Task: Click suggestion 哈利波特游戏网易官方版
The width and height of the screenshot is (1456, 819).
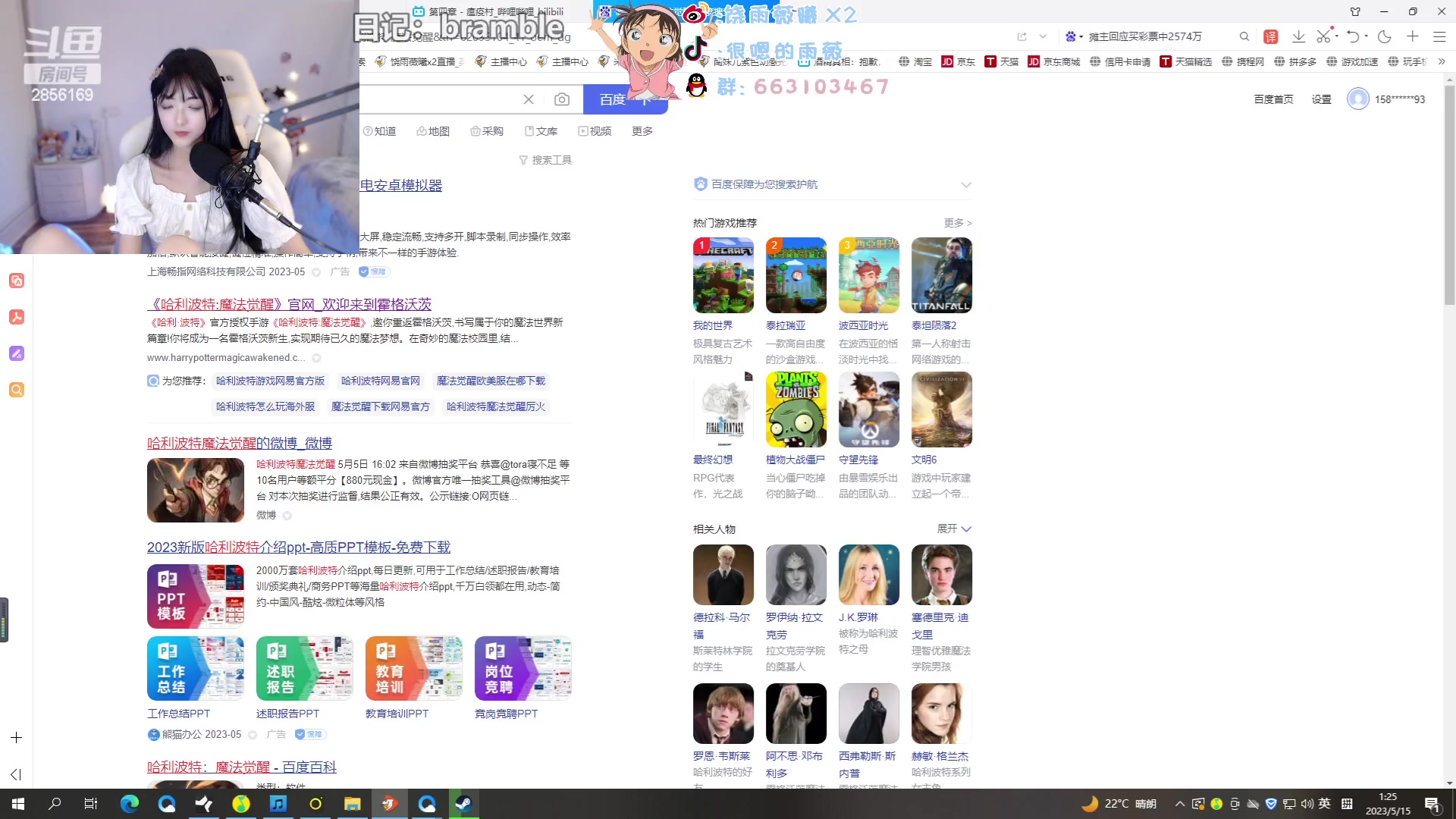Action: 270,381
